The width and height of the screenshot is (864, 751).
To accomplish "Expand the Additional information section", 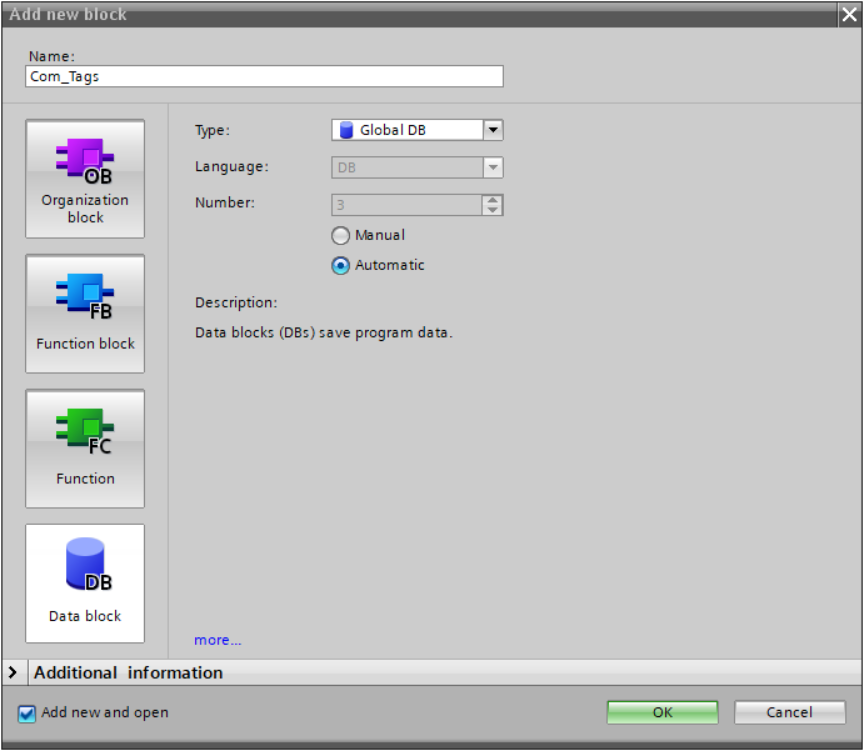I will point(13,673).
